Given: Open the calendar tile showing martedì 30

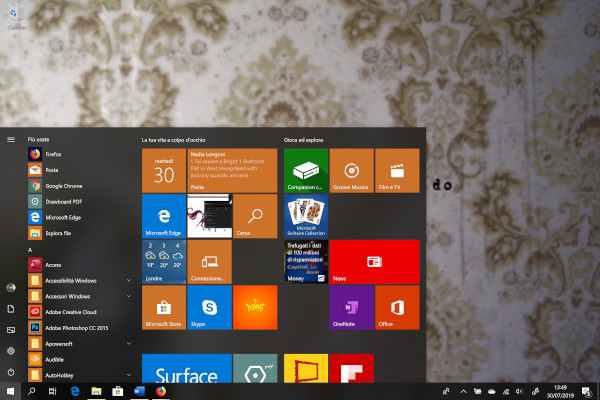Looking at the screenshot, I should [164, 170].
